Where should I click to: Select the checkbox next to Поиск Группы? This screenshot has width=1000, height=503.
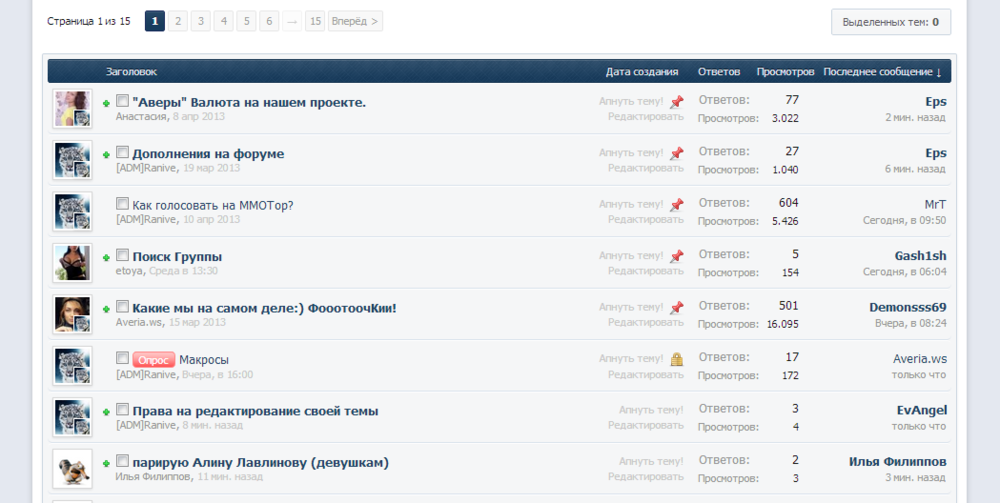coord(122,256)
